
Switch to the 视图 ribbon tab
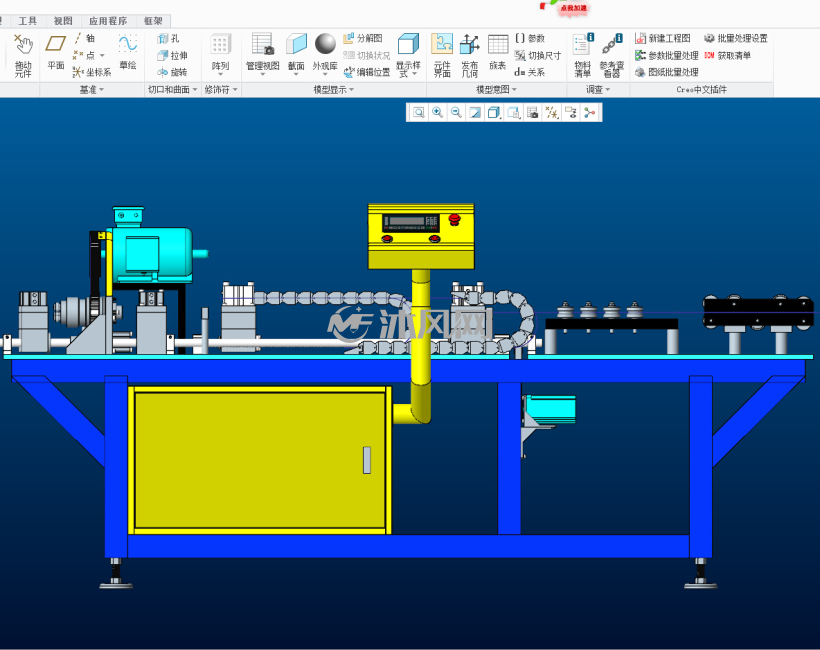63,21
